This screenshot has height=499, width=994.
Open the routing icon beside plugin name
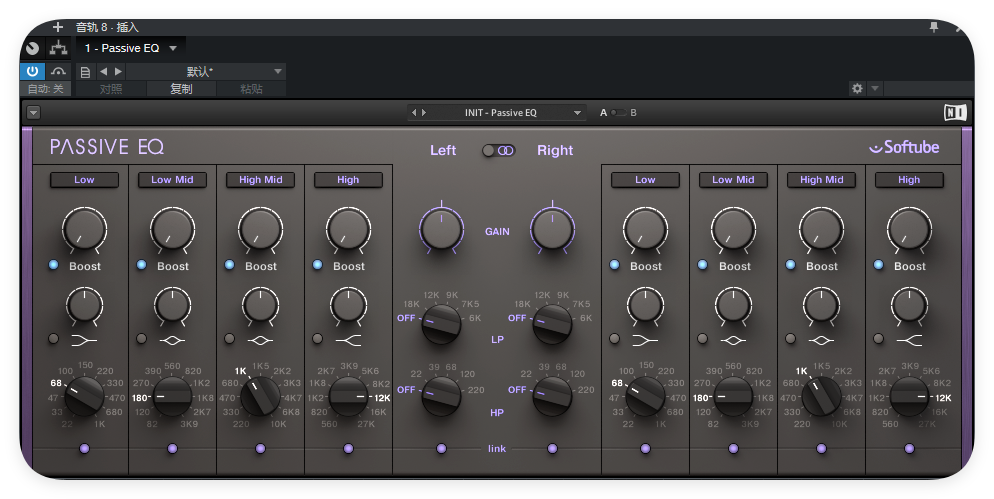(58, 48)
